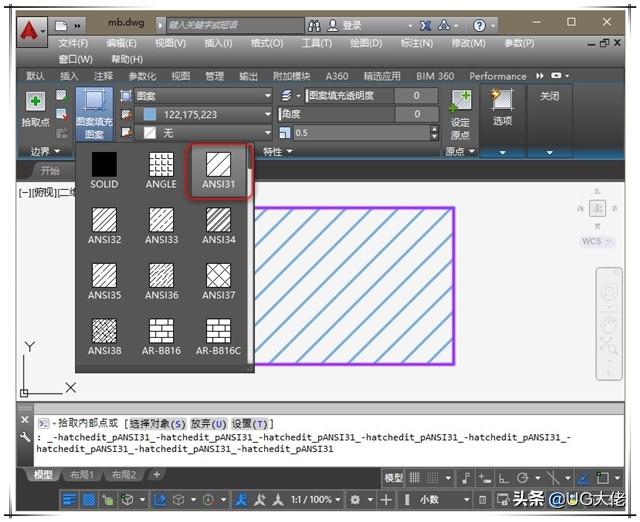Screen dimensions: 640x522
Task: Open the 小数 units dropdown
Action: tap(444, 500)
